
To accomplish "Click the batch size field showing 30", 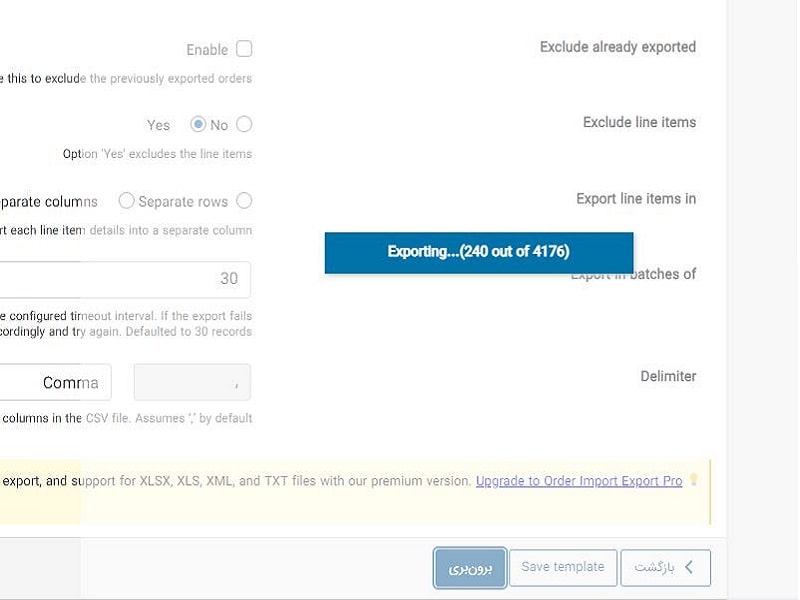I will [x=125, y=279].
